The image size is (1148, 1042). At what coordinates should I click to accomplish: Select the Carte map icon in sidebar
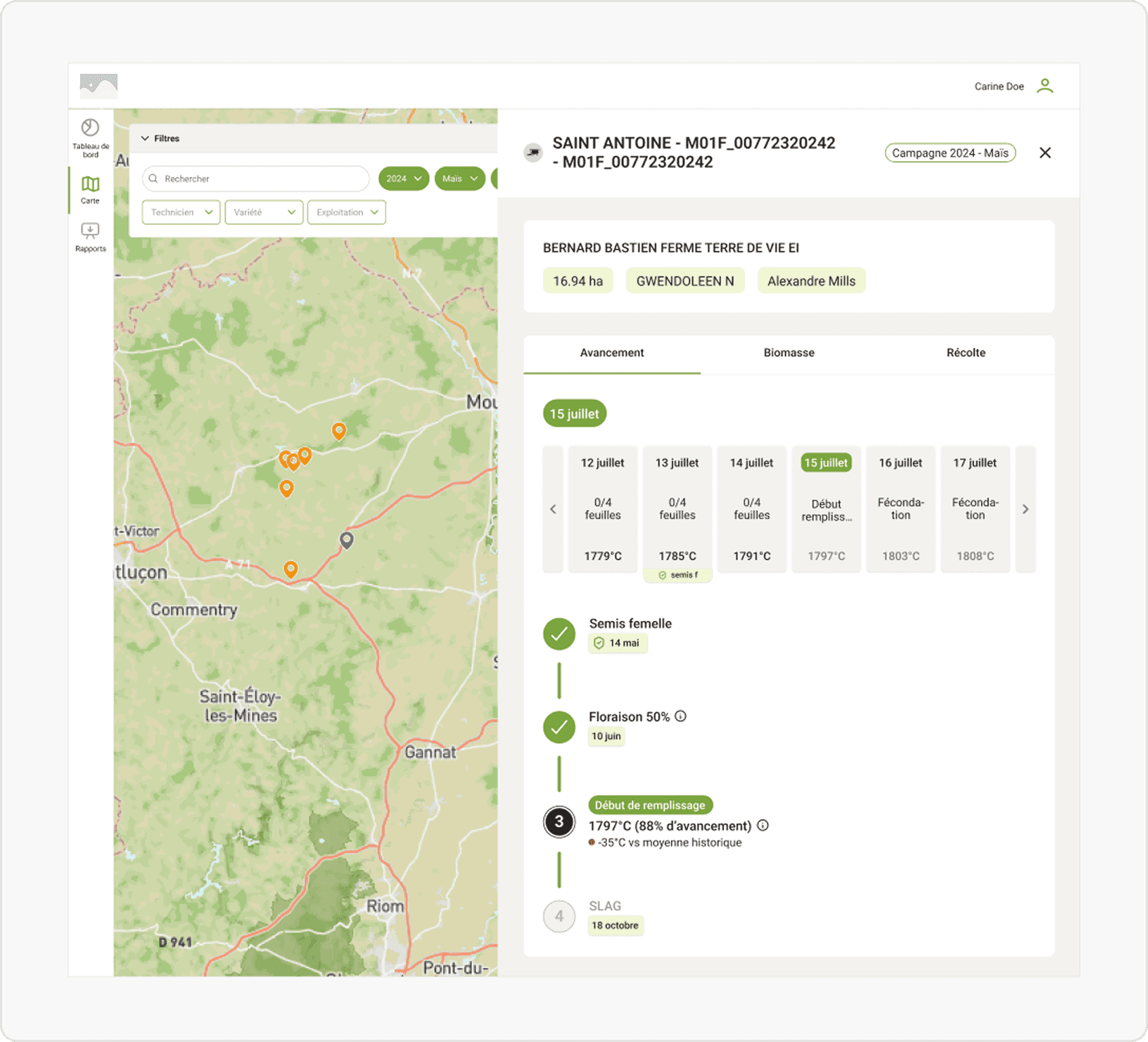[90, 191]
